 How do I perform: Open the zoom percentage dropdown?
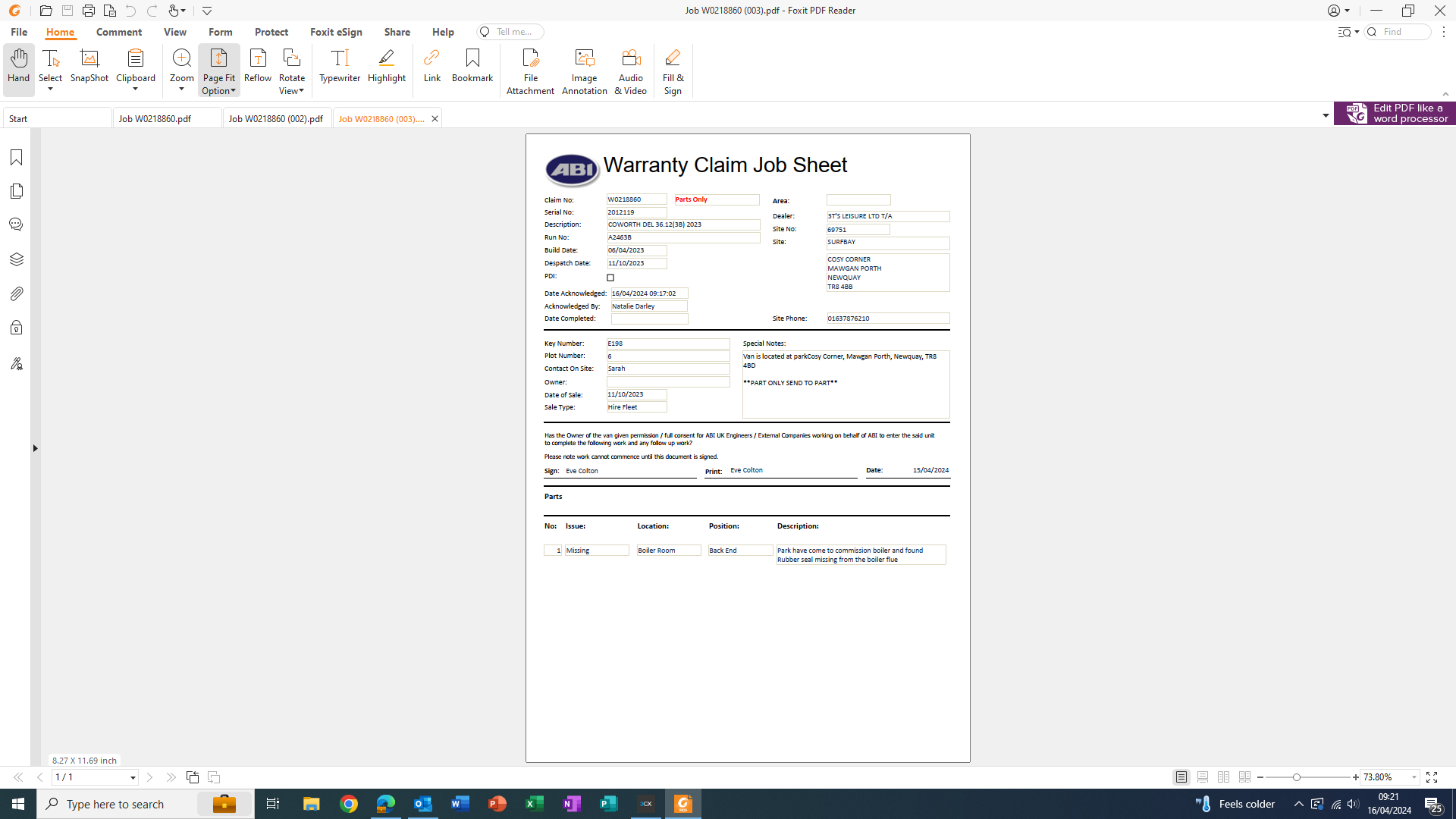[x=1414, y=777]
